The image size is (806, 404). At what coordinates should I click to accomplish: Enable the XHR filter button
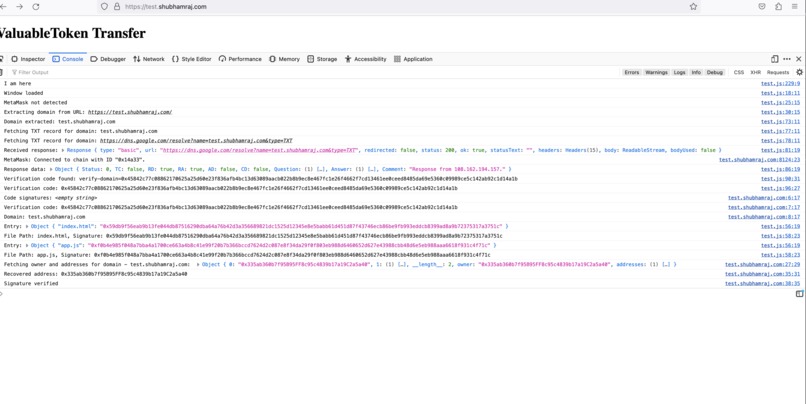(x=756, y=72)
